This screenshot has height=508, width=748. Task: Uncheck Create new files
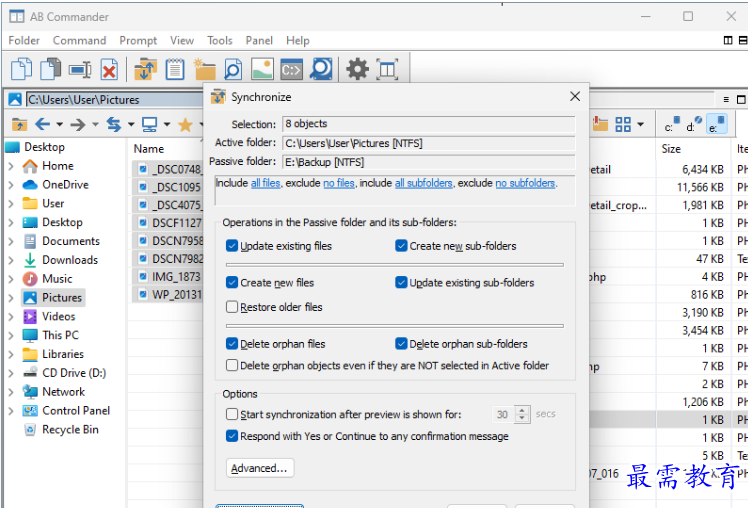(x=232, y=282)
